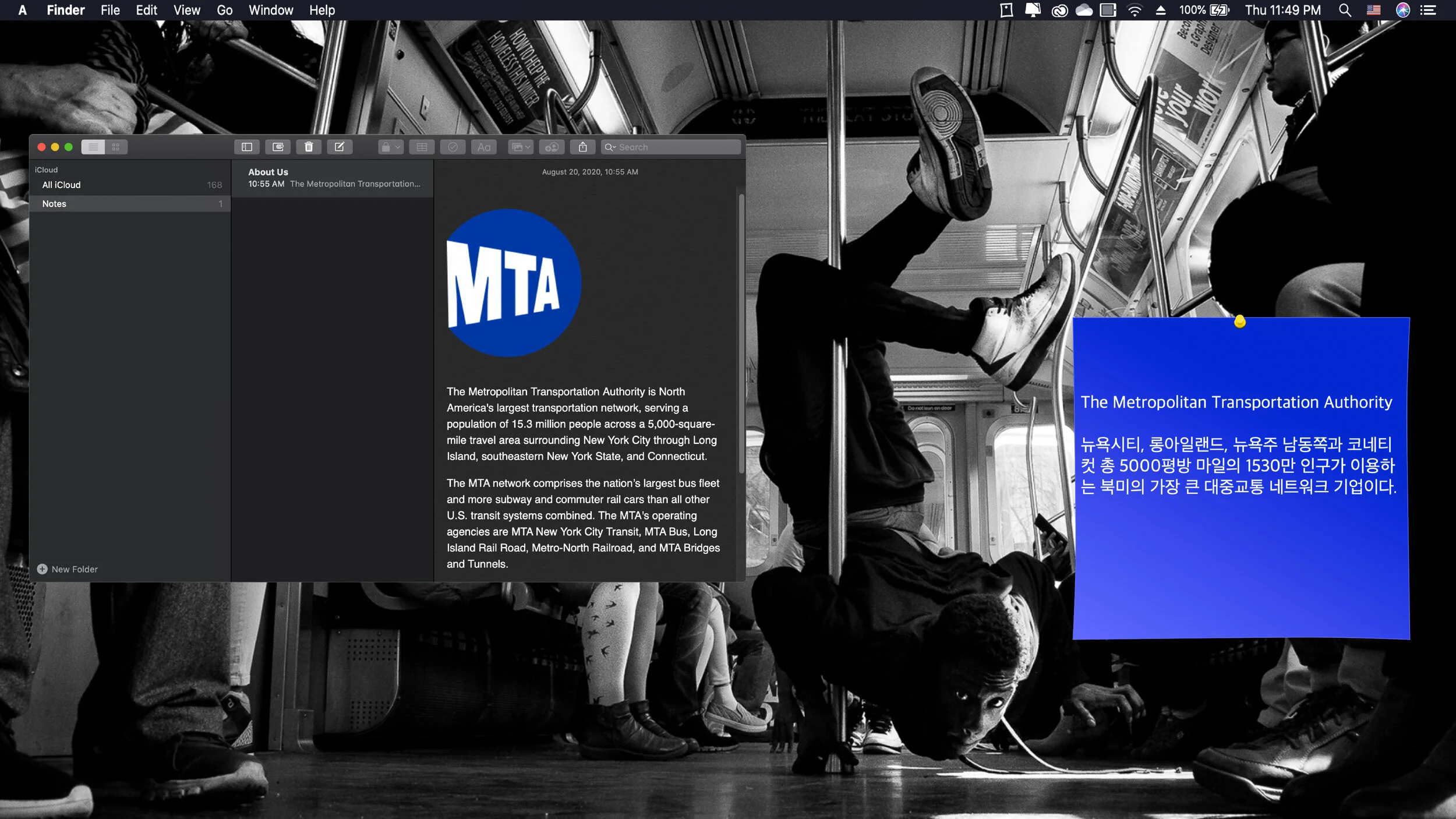Switch Notes to gallery view

(116, 147)
